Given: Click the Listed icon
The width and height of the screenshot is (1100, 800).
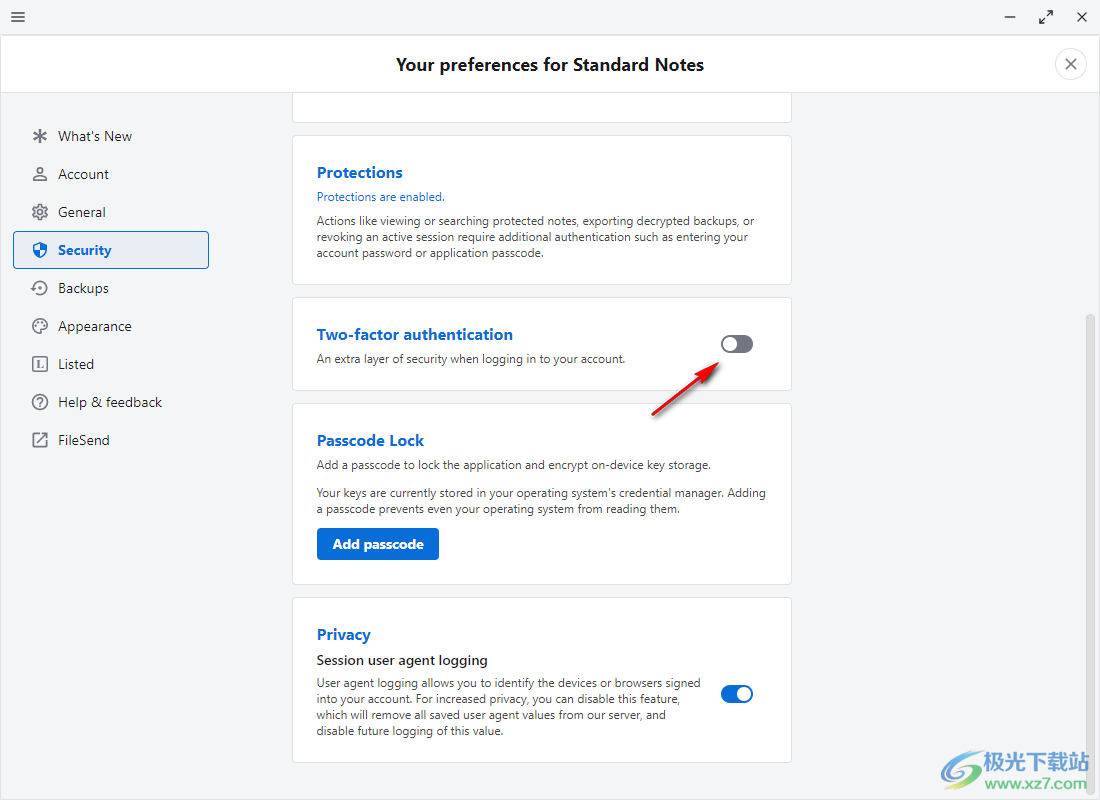Looking at the screenshot, I should pyautogui.click(x=40, y=364).
